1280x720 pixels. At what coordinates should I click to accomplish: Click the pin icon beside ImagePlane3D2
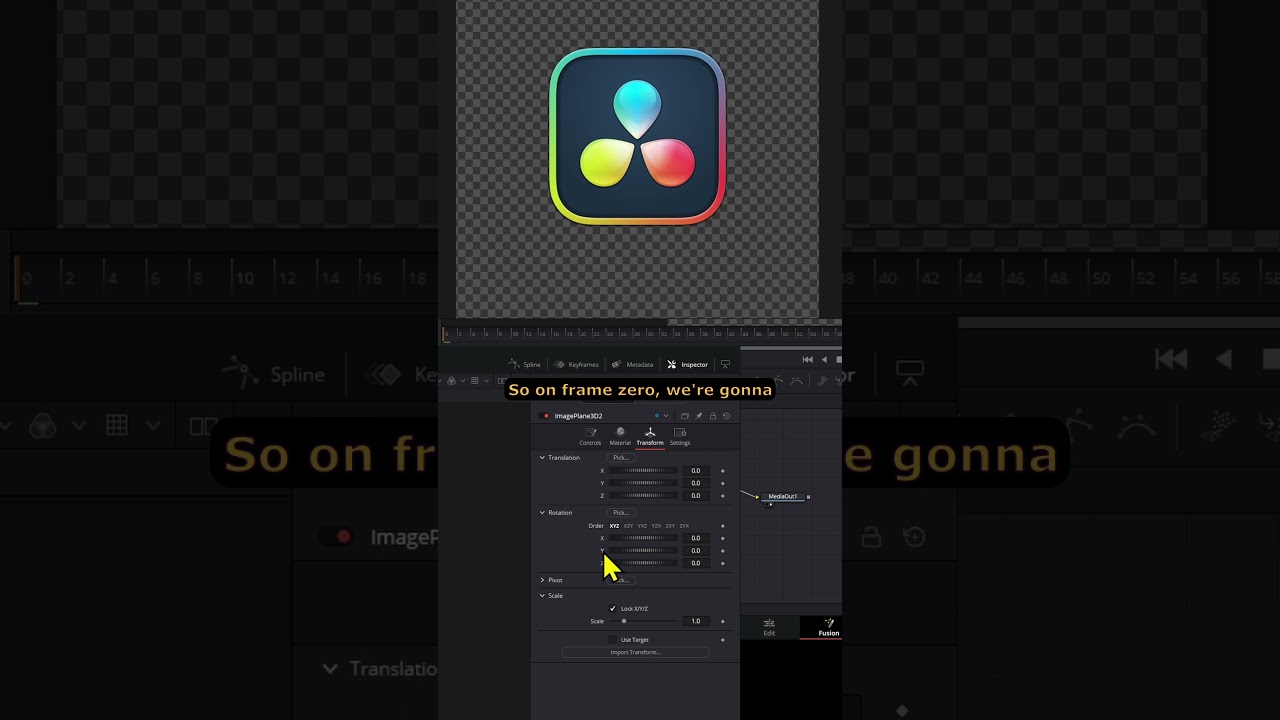coord(699,416)
